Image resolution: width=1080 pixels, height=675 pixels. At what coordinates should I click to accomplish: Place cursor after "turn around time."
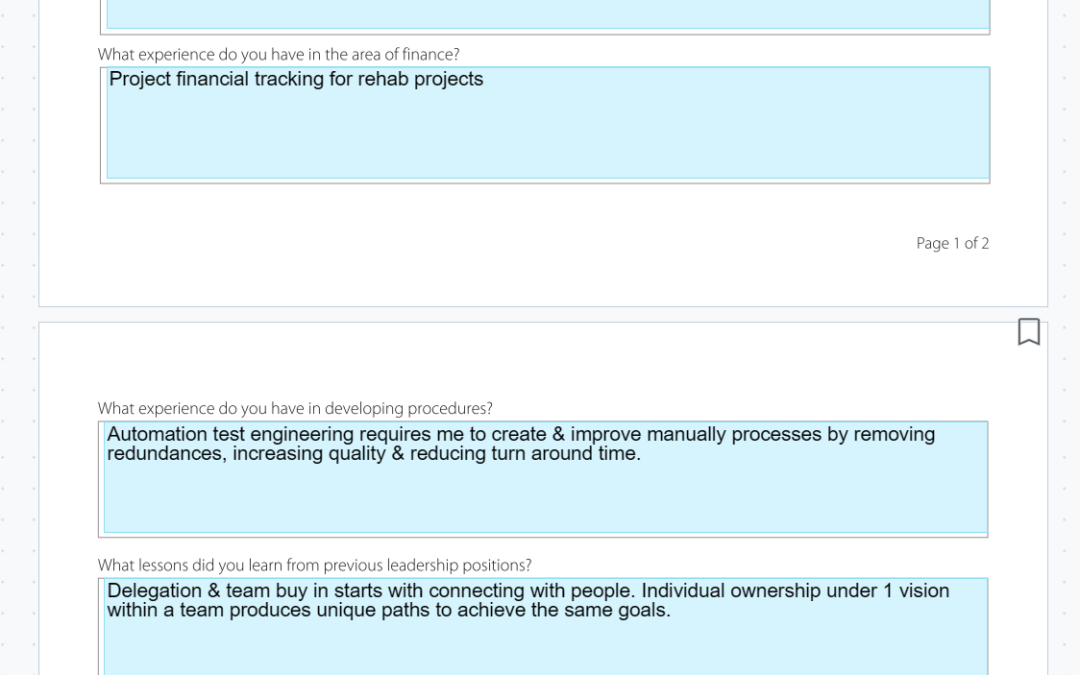642,454
